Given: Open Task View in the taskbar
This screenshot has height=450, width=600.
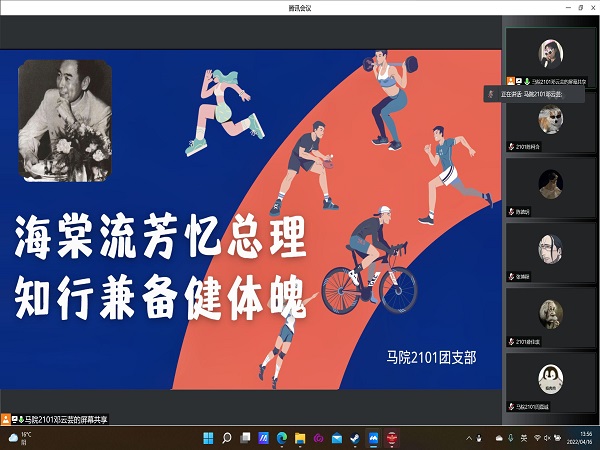Looking at the screenshot, I should point(245,438).
